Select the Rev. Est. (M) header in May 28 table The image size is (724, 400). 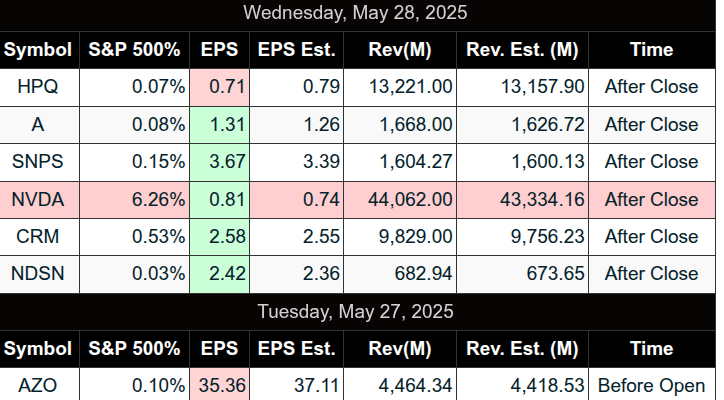(x=522, y=50)
